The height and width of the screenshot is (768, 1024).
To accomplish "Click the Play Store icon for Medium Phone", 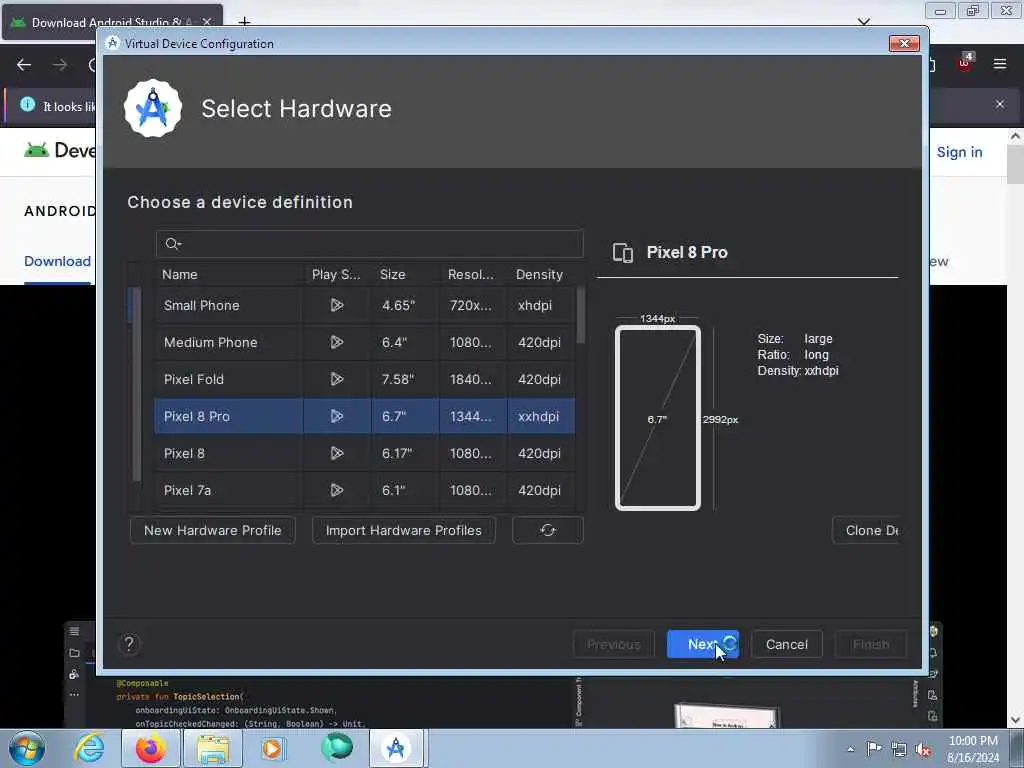I will pyautogui.click(x=336, y=342).
